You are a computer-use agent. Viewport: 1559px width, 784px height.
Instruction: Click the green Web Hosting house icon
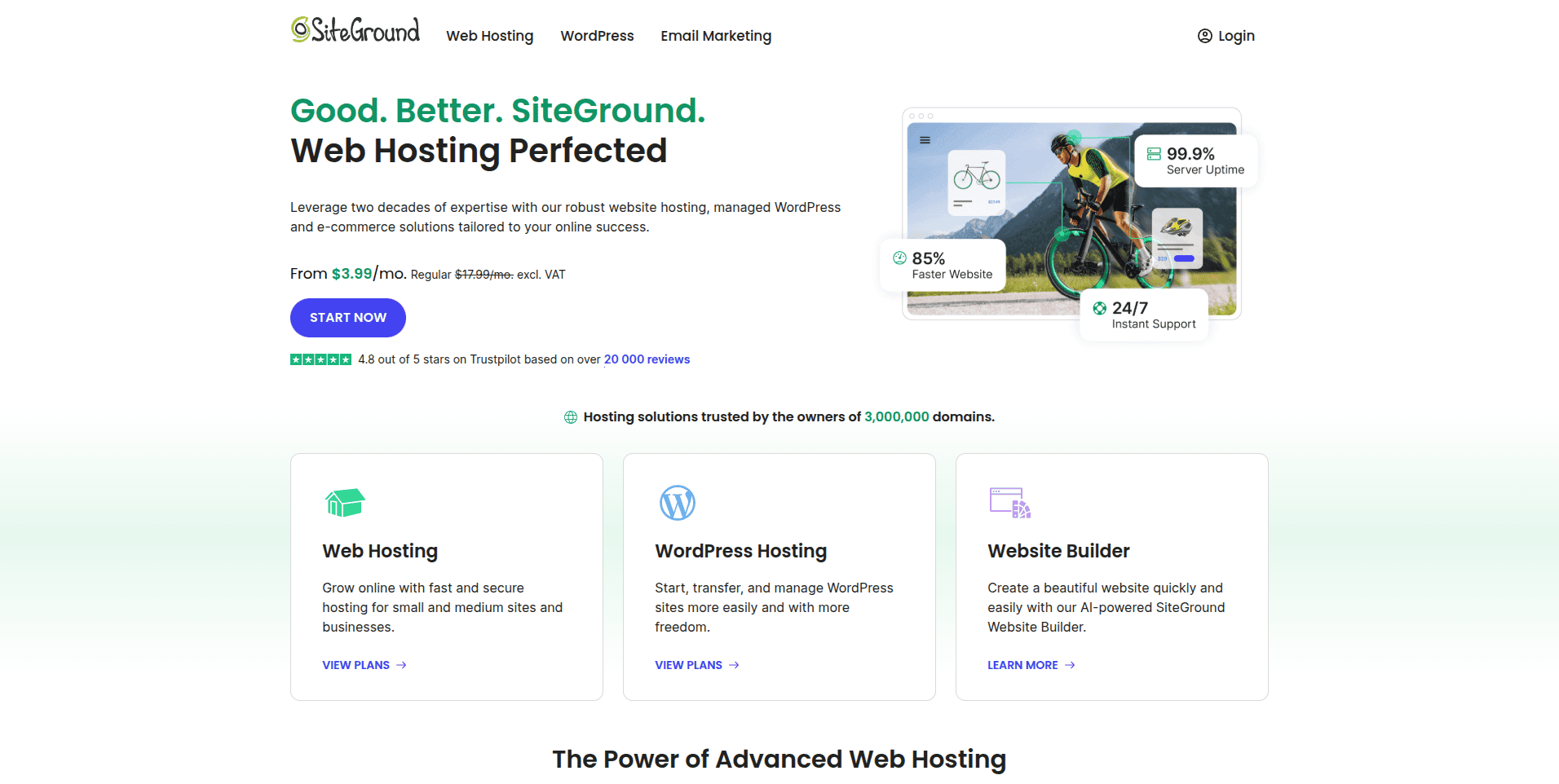(345, 503)
